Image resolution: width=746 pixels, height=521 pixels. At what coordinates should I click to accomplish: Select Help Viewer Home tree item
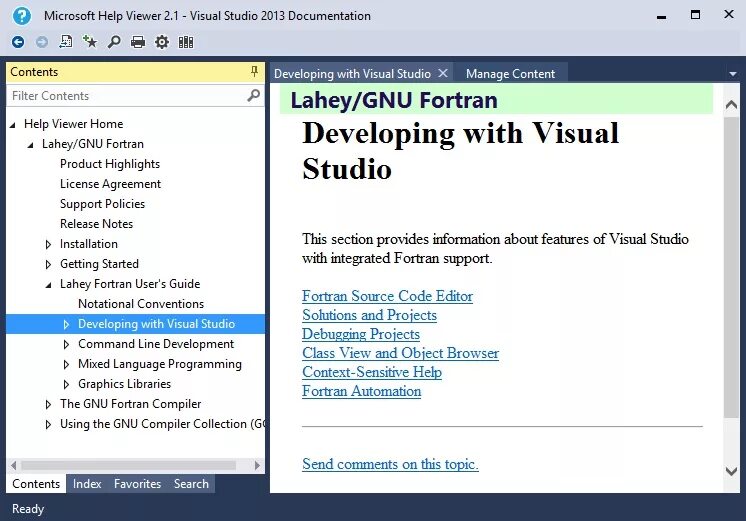[x=74, y=124]
